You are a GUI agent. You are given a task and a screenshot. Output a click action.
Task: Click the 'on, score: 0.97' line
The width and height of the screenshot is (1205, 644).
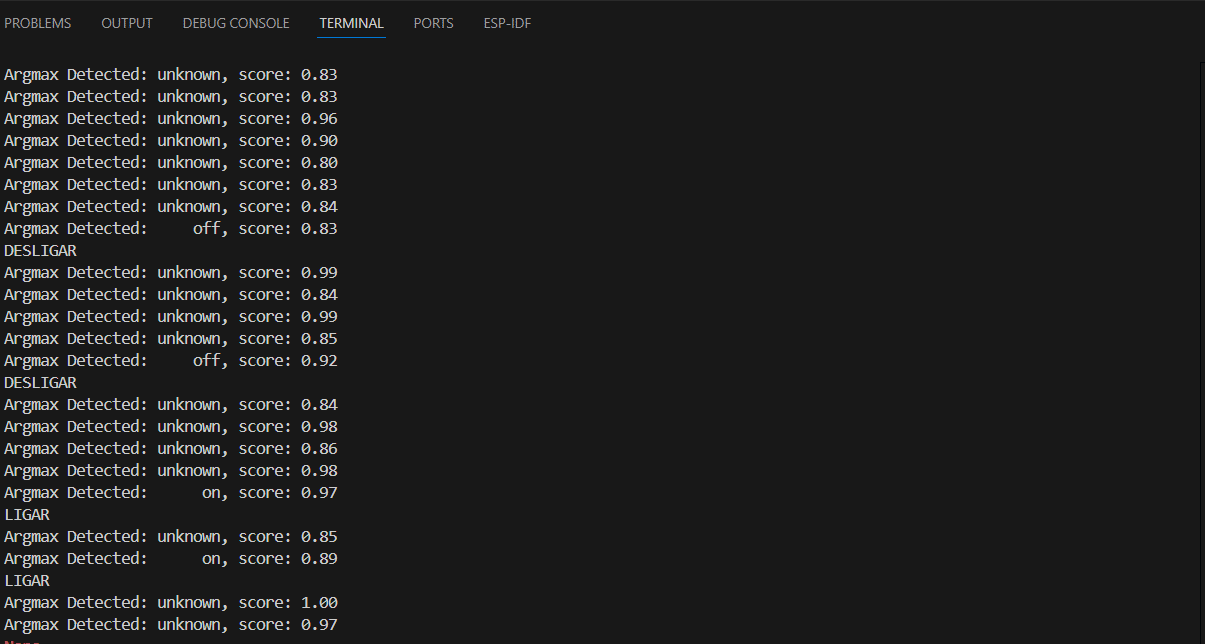click(x=171, y=493)
